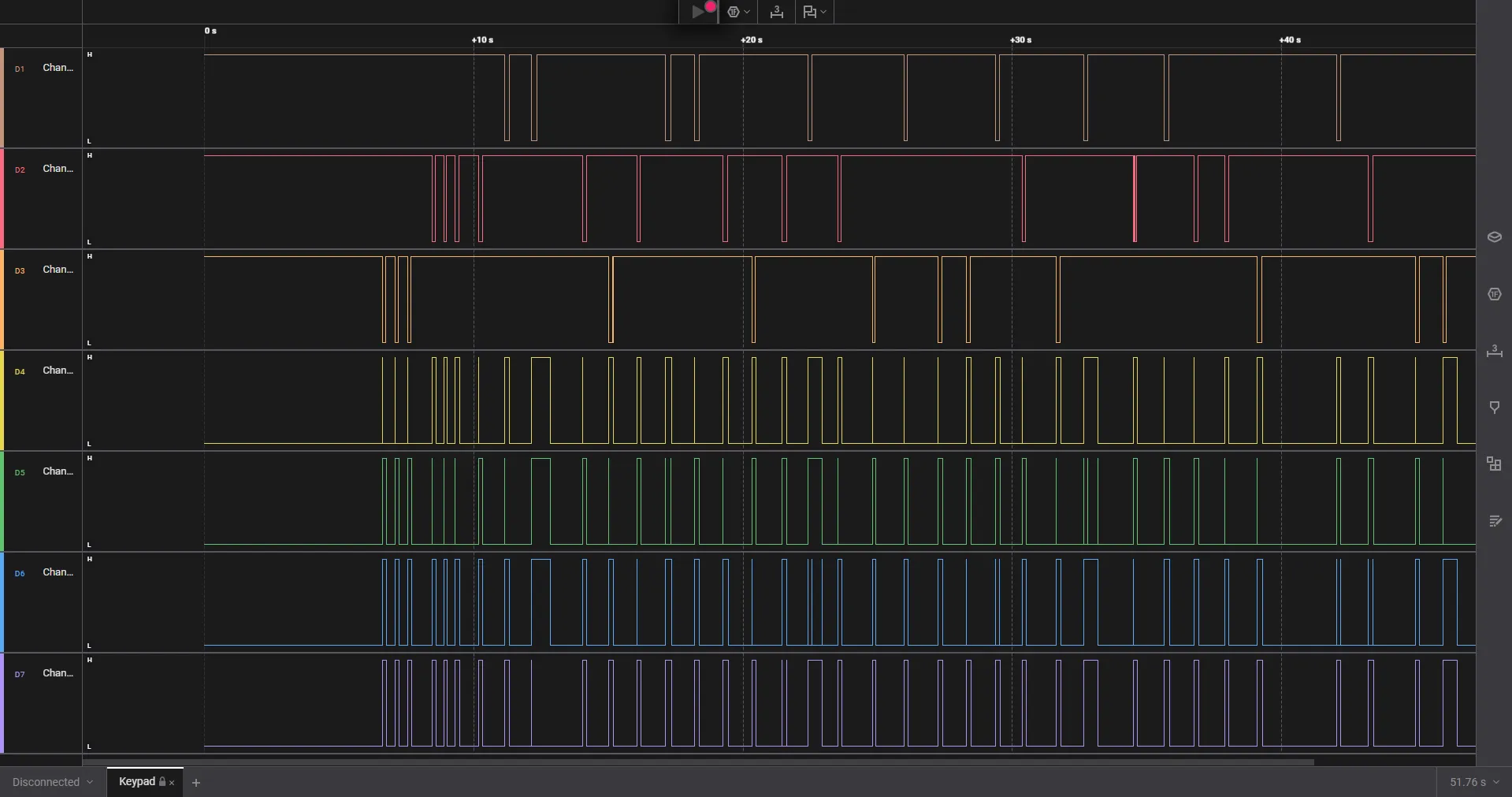Click the horizontal timeline scrollbar
Screen dimensions: 1512x797
pyautogui.click(x=697, y=762)
